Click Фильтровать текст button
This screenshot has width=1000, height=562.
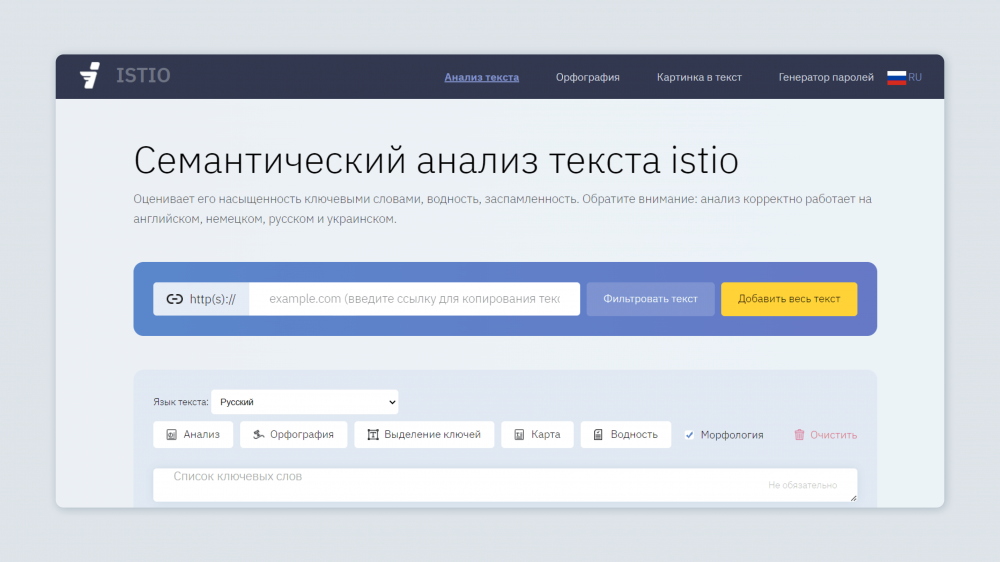pyautogui.click(x=651, y=299)
